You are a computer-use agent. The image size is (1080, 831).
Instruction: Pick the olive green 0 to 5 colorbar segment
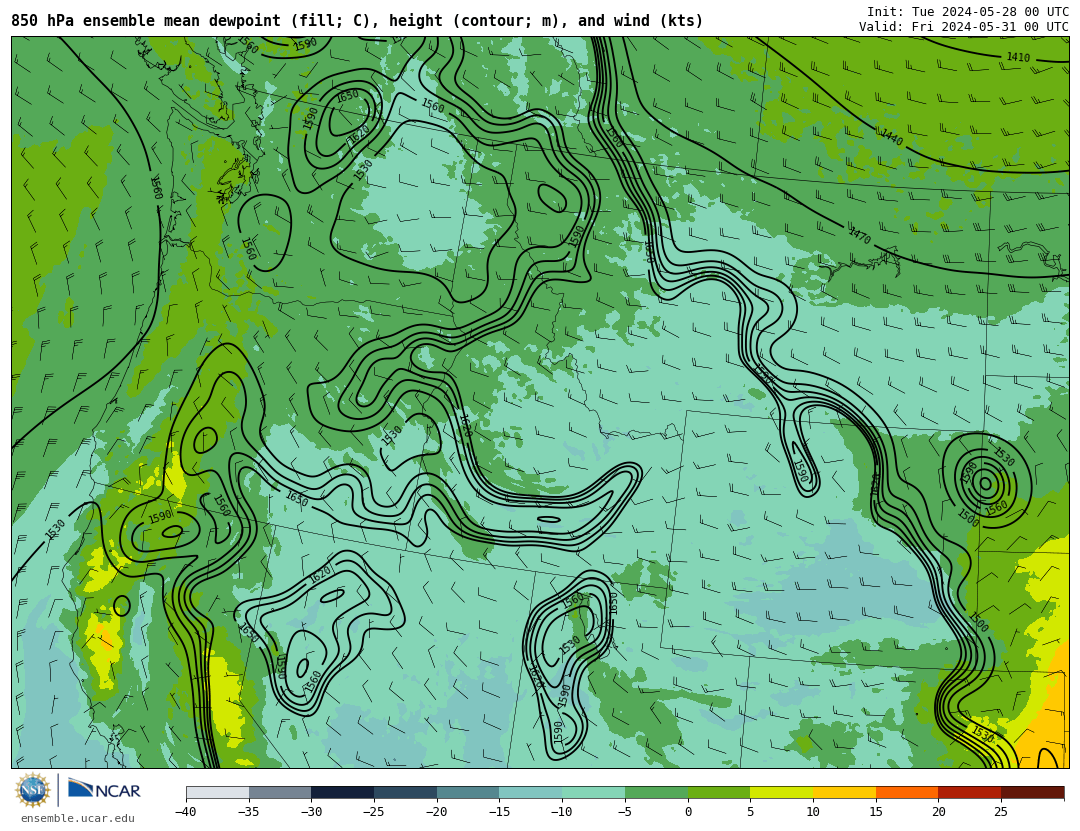tap(719, 792)
